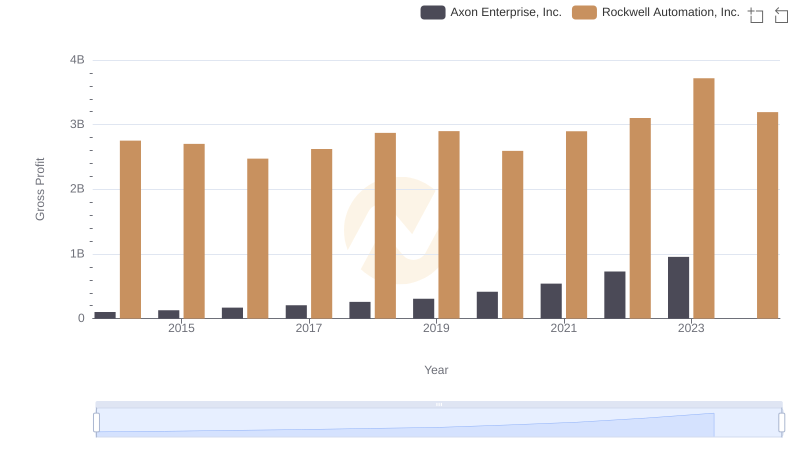Click the 2020 Rockwell Automation bar
The image size is (800, 461).
tap(512, 235)
